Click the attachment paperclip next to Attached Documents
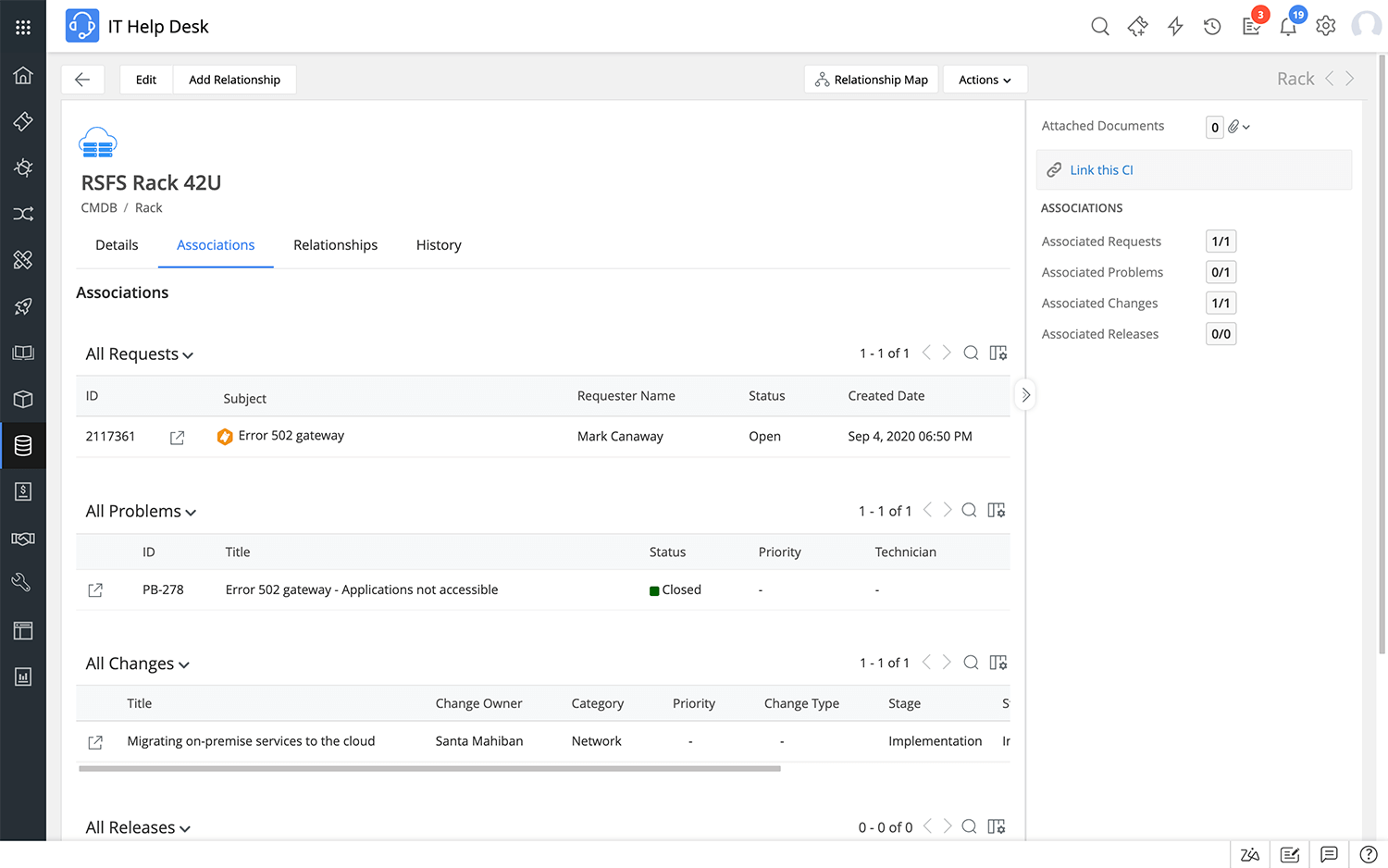1388x868 pixels. pyautogui.click(x=1234, y=127)
